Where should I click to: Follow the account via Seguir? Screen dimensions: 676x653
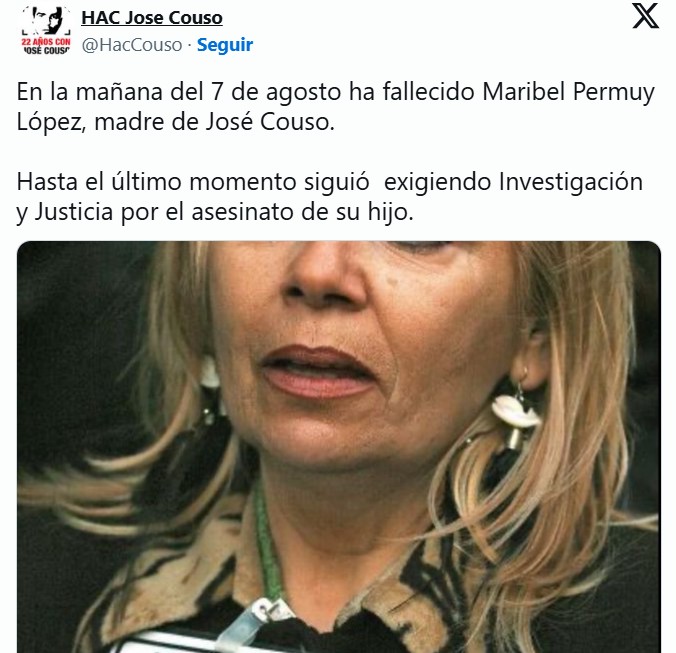[x=225, y=45]
